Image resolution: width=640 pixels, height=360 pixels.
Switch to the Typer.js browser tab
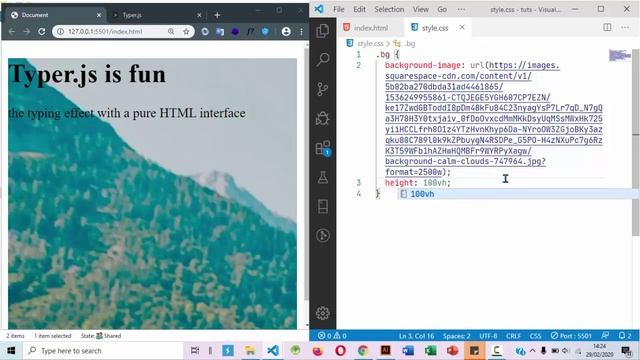click(155, 15)
